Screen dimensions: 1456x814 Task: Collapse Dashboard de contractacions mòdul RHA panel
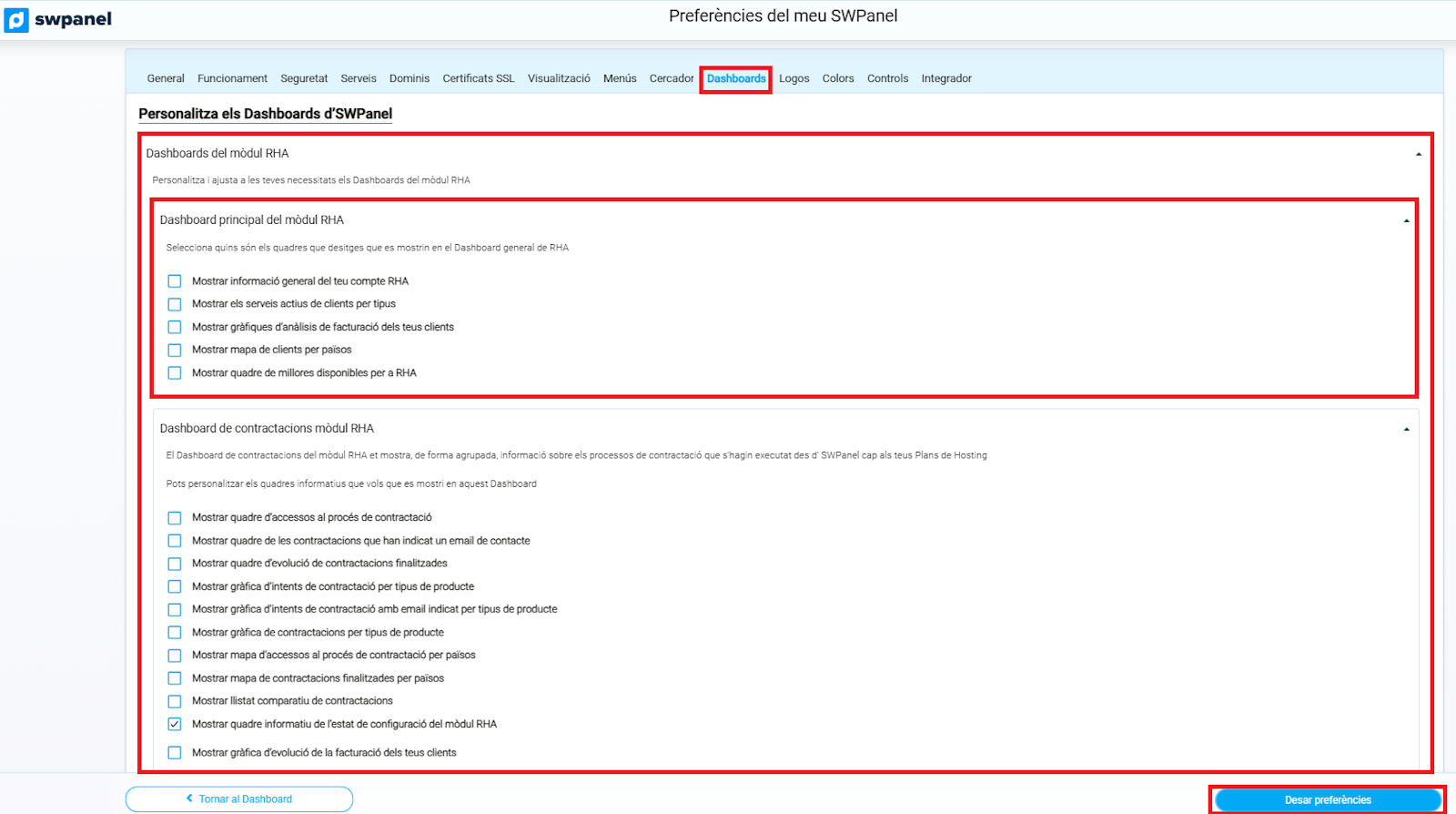pyautogui.click(x=1406, y=429)
